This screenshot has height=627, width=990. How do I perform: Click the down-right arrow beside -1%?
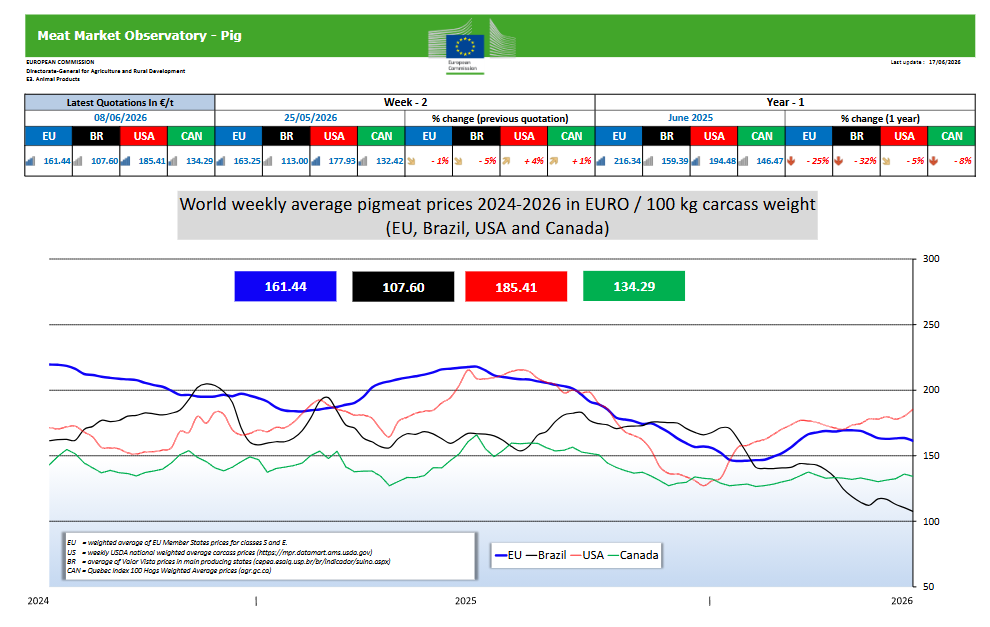[412, 161]
